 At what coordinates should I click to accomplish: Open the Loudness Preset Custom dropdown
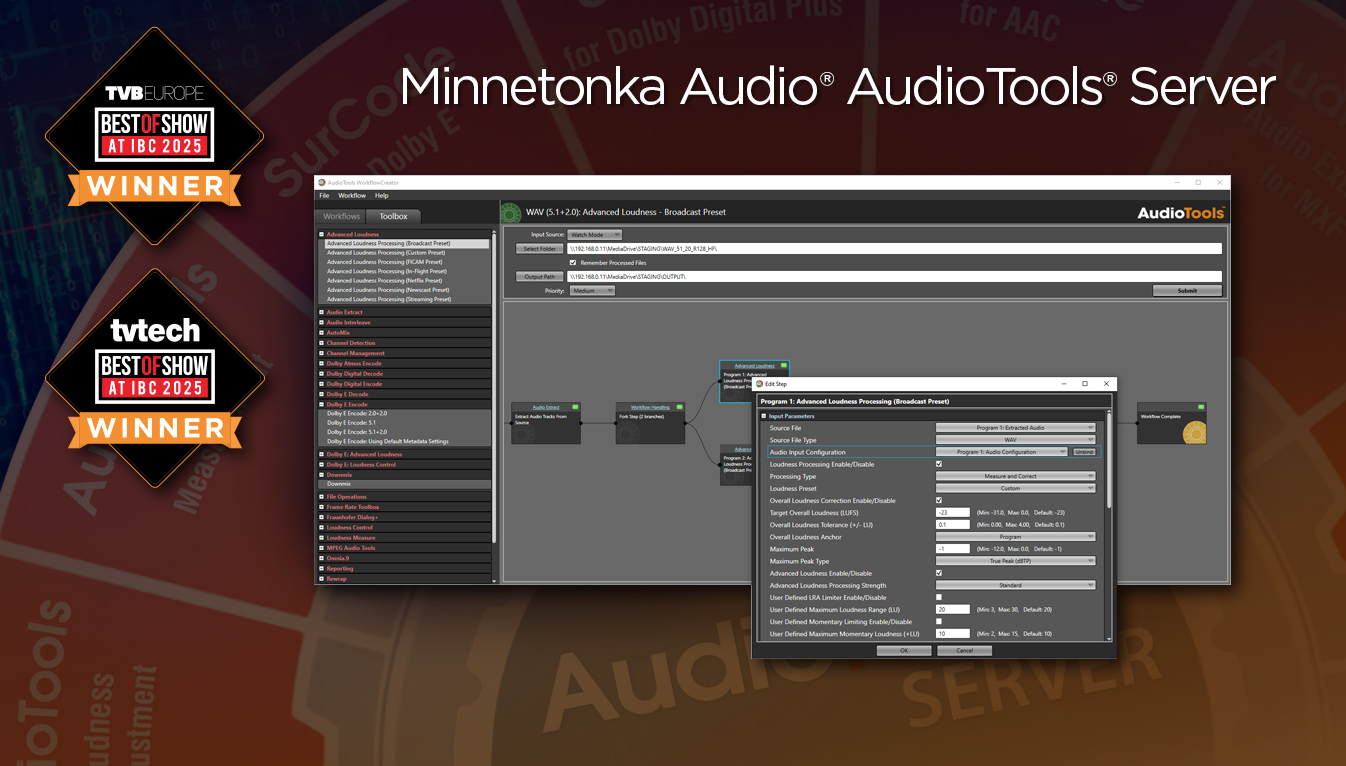click(x=1015, y=488)
